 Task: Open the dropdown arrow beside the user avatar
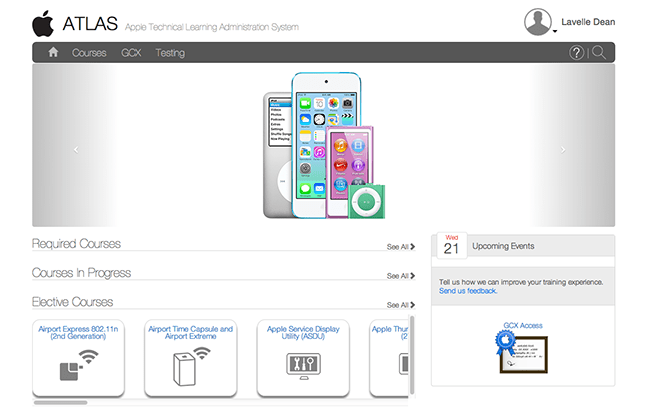(555, 31)
